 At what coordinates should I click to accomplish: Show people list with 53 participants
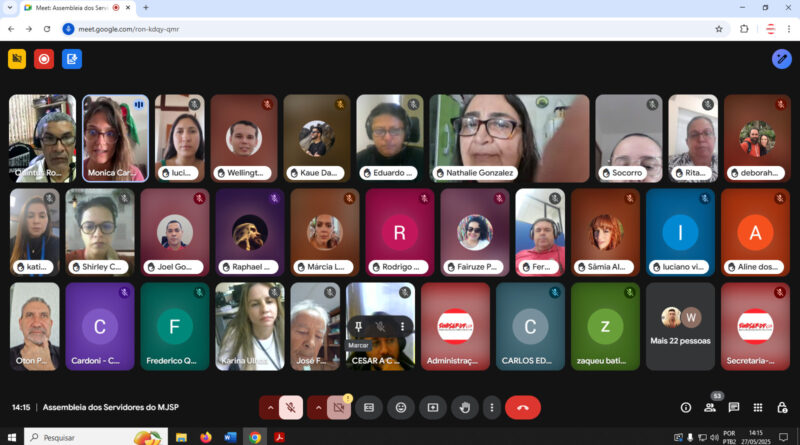click(x=710, y=406)
